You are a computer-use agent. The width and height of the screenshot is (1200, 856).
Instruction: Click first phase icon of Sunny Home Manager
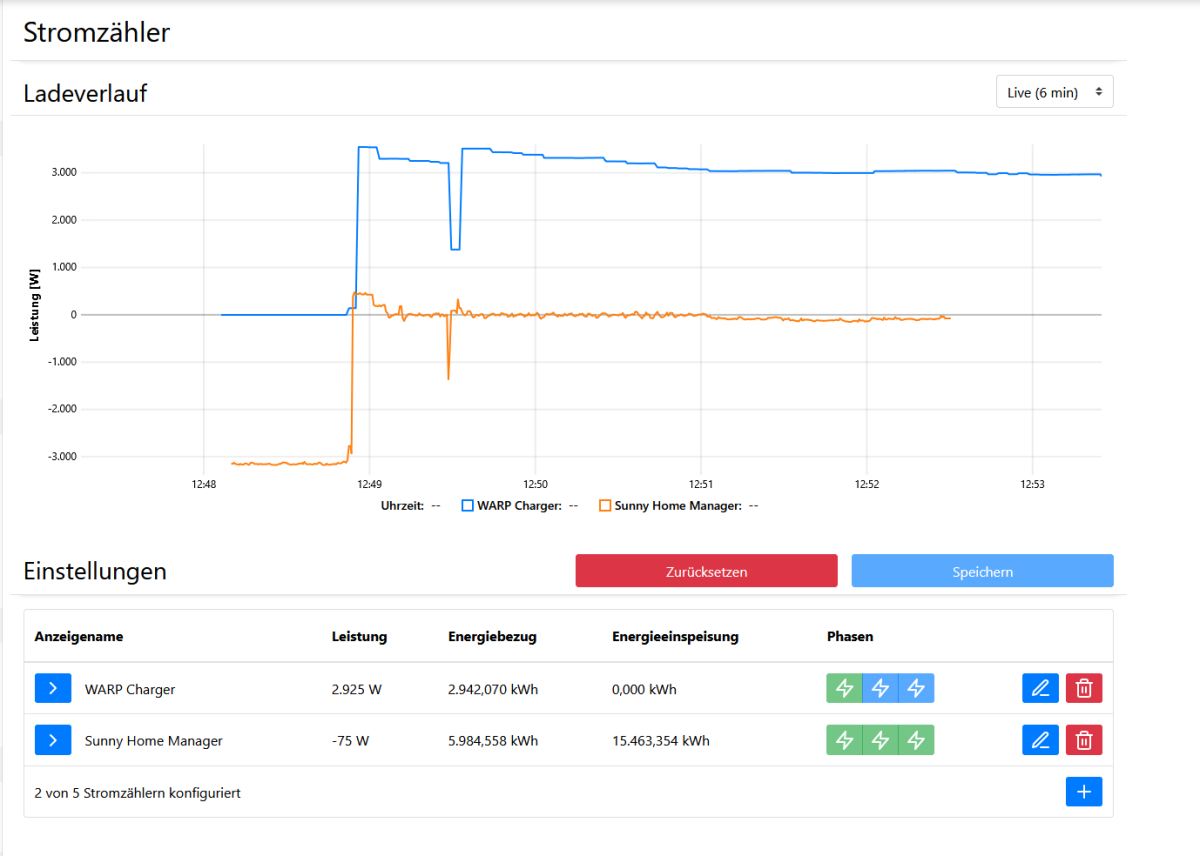[x=844, y=740]
